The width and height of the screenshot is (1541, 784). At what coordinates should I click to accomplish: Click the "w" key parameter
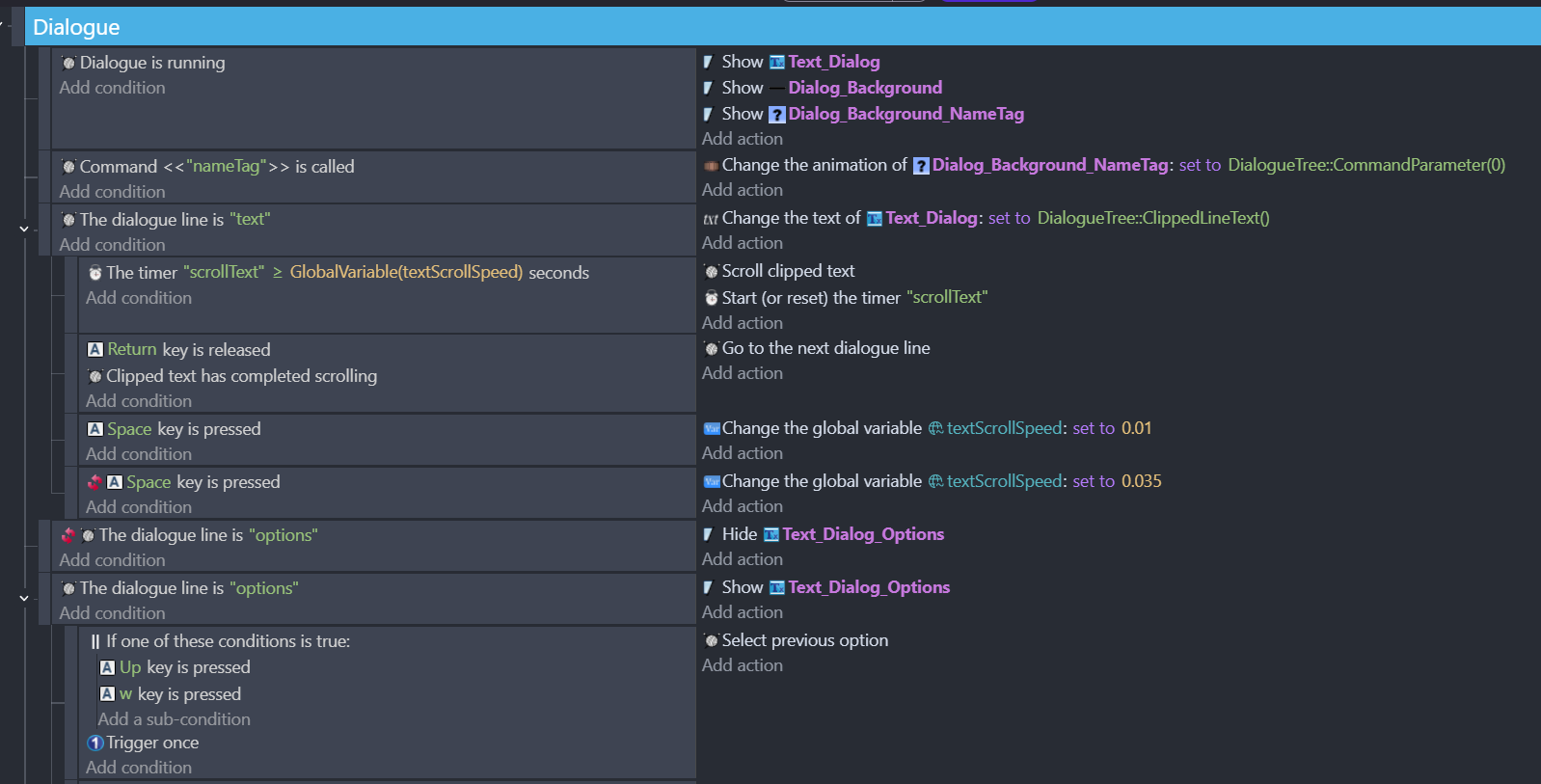click(125, 694)
